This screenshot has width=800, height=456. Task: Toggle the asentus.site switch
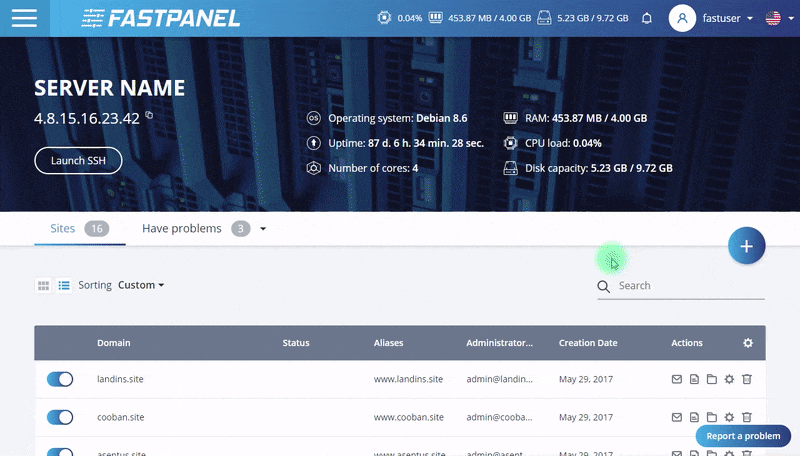pos(60,451)
